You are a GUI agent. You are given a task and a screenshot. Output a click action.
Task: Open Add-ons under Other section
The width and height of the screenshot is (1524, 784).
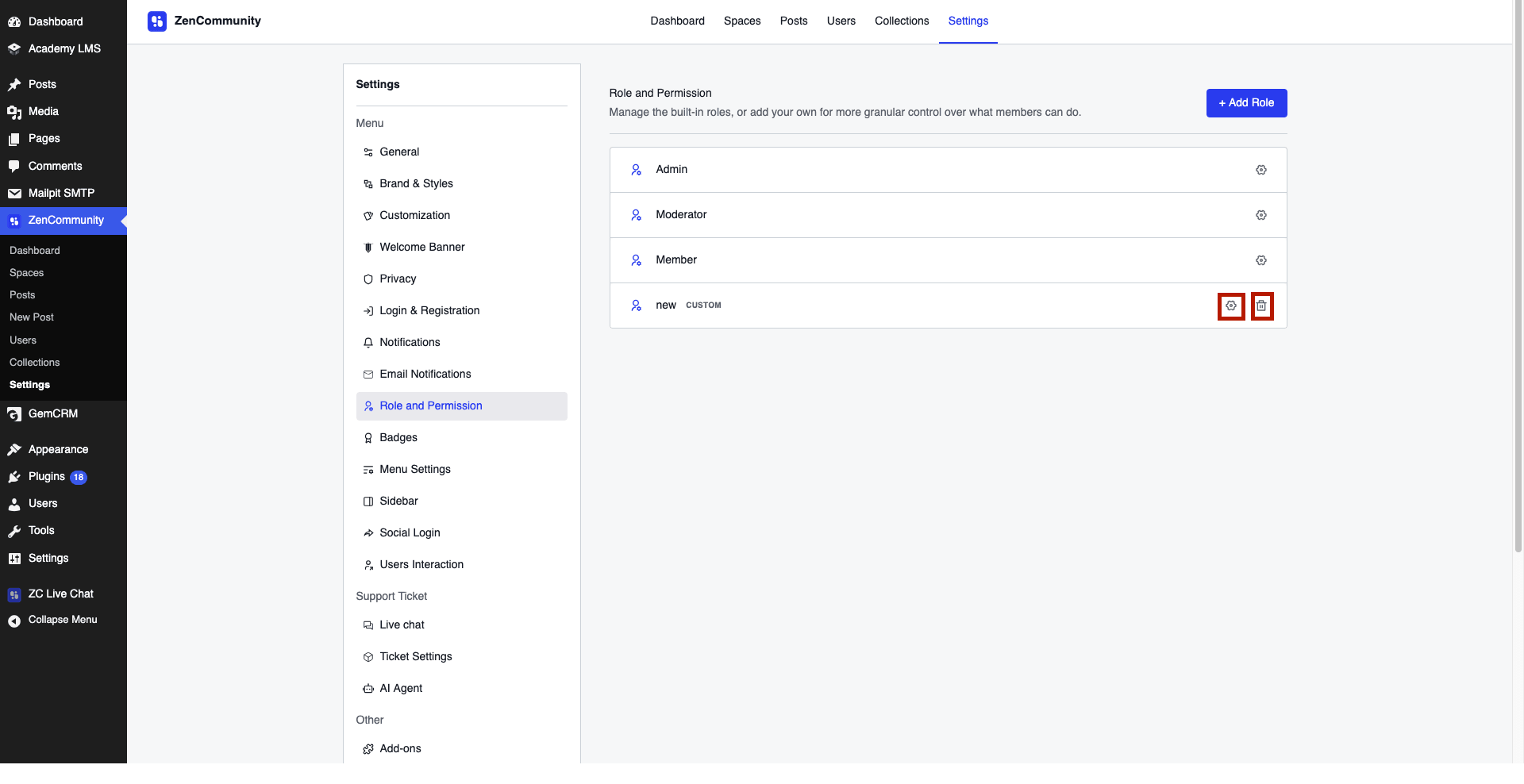[462, 749]
